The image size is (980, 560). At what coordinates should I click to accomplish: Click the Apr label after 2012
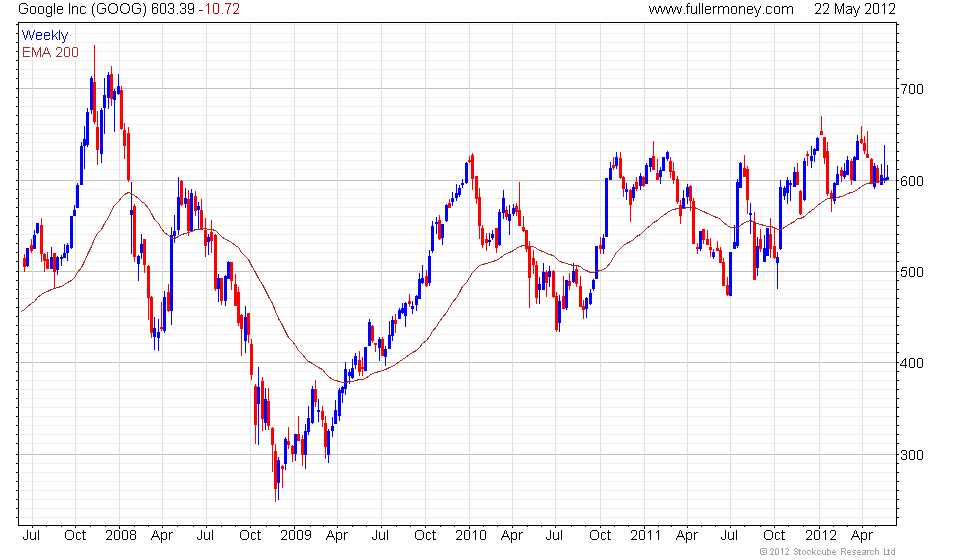click(862, 536)
